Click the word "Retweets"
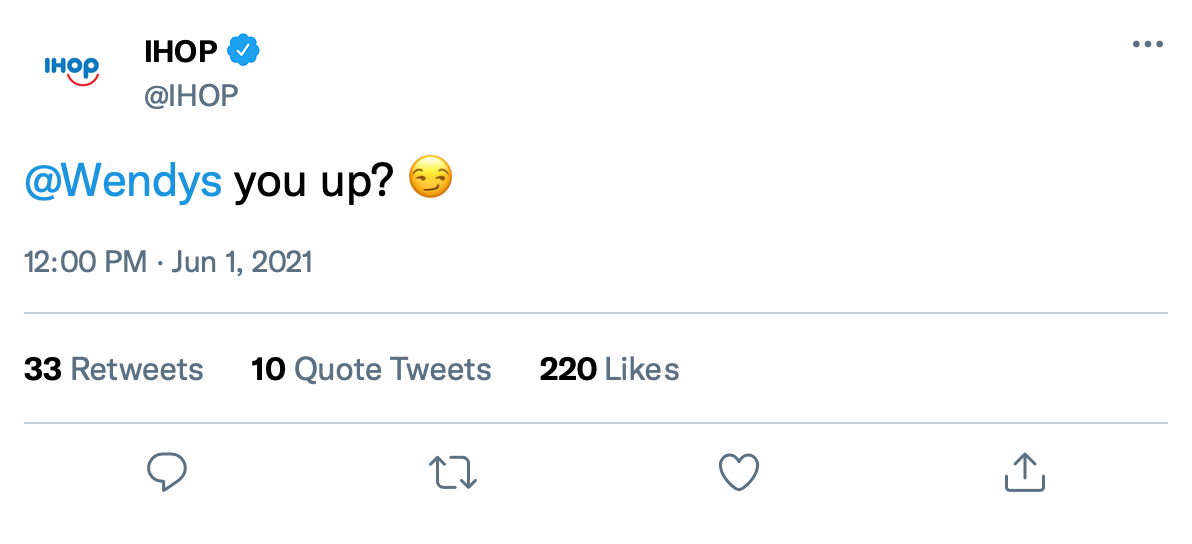This screenshot has height=544, width=1192. coord(137,370)
